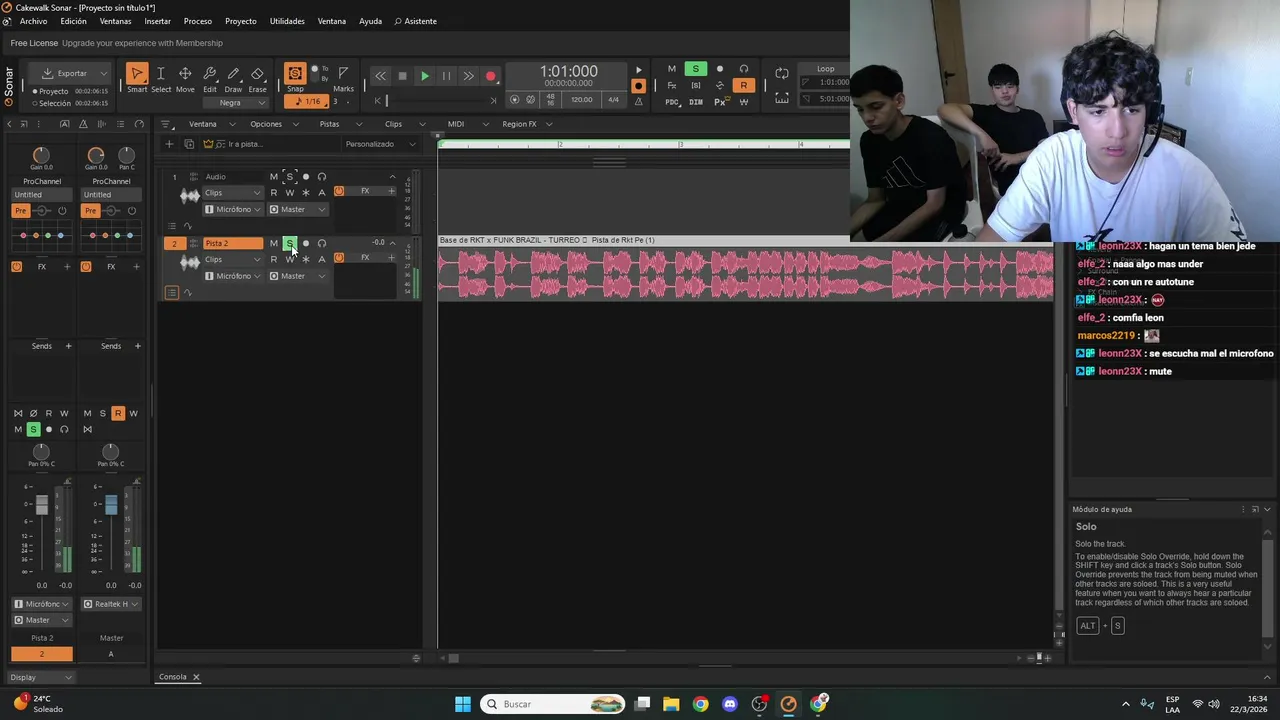Open Audio track Clips edit filter dropdown
This screenshot has width=1280, height=720.
(233, 193)
